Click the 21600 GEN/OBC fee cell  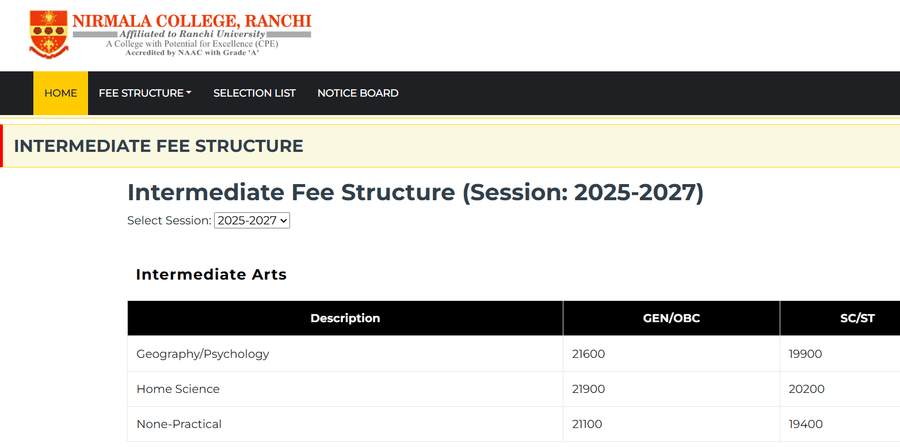[x=588, y=354]
